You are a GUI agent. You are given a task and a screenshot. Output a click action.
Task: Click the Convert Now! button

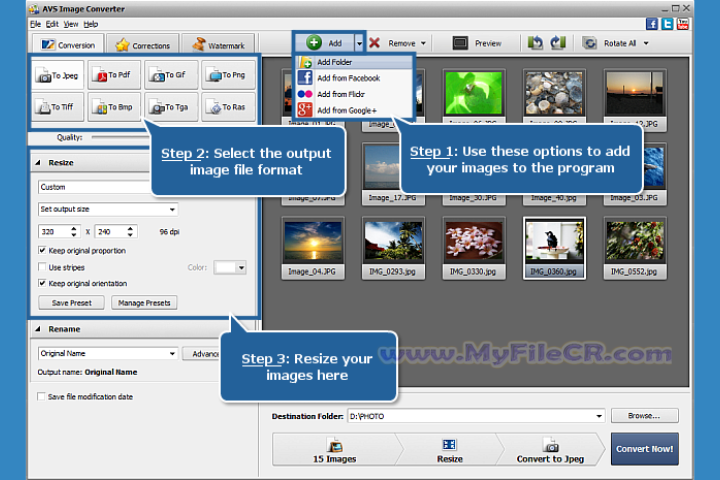tap(644, 449)
